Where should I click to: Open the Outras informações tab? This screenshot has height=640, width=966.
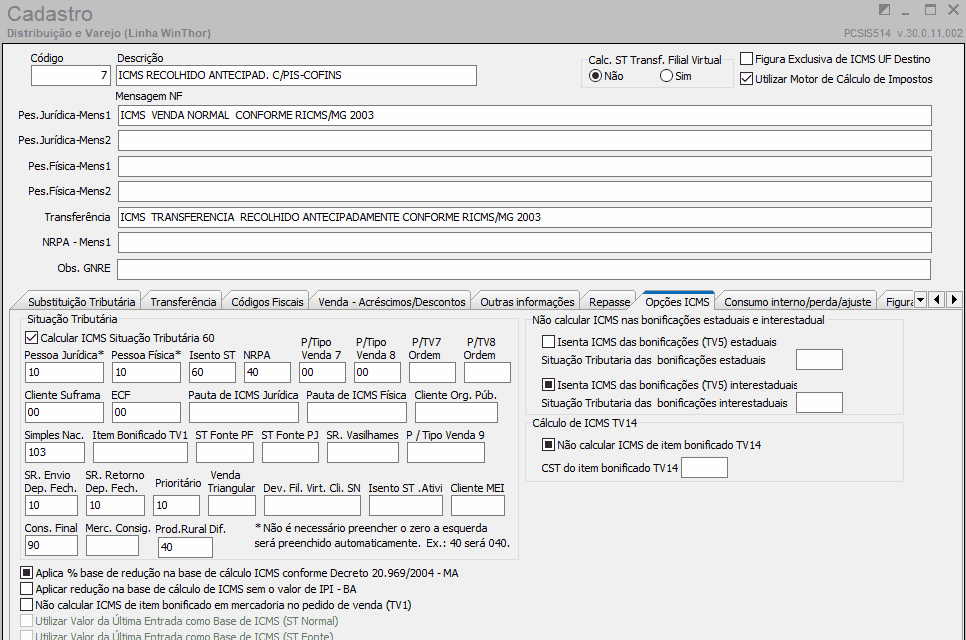coord(527,302)
